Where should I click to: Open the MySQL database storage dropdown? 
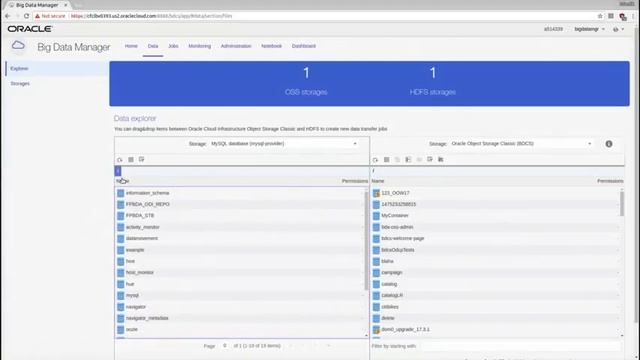[283, 144]
